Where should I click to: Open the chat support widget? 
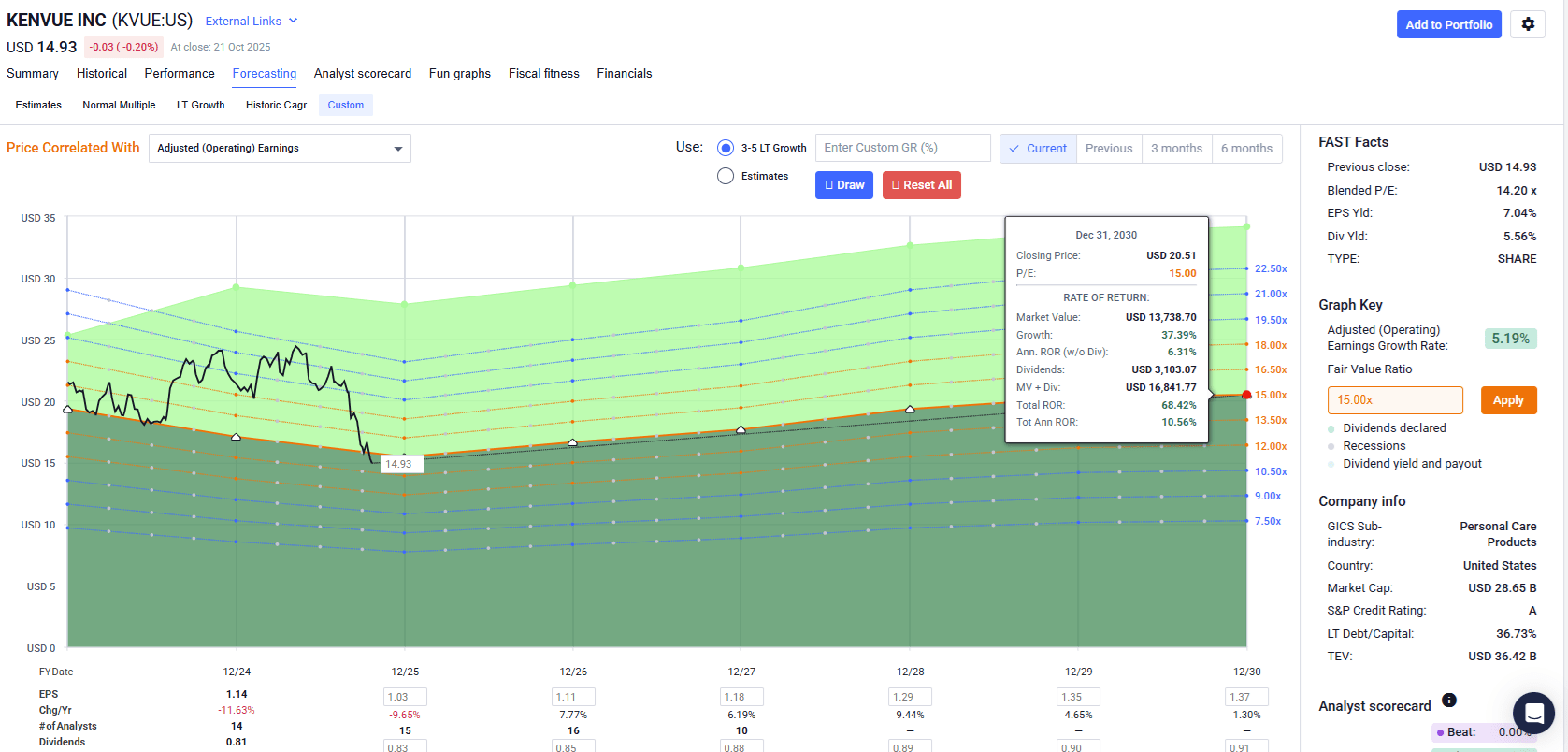[x=1533, y=713]
